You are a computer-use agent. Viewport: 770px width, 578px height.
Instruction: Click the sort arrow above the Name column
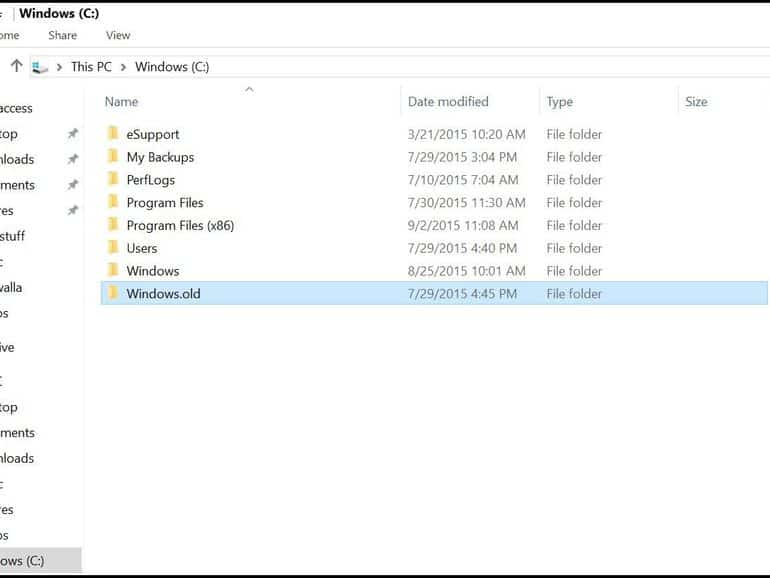pyautogui.click(x=249, y=89)
